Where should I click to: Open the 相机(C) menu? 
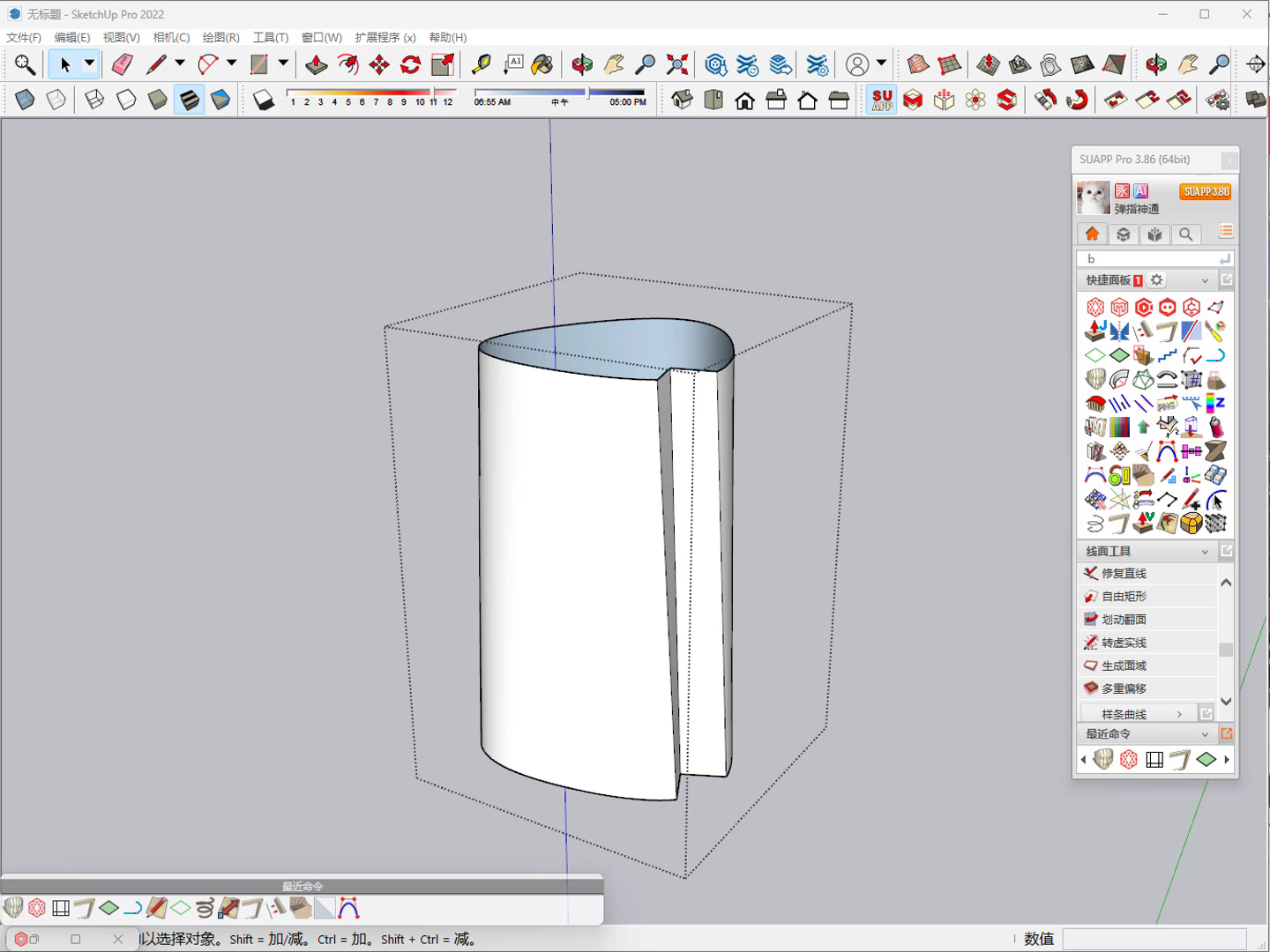coord(171,37)
